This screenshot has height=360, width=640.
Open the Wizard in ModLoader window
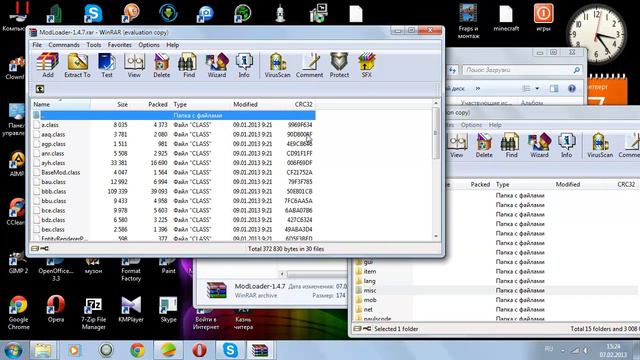(x=217, y=65)
